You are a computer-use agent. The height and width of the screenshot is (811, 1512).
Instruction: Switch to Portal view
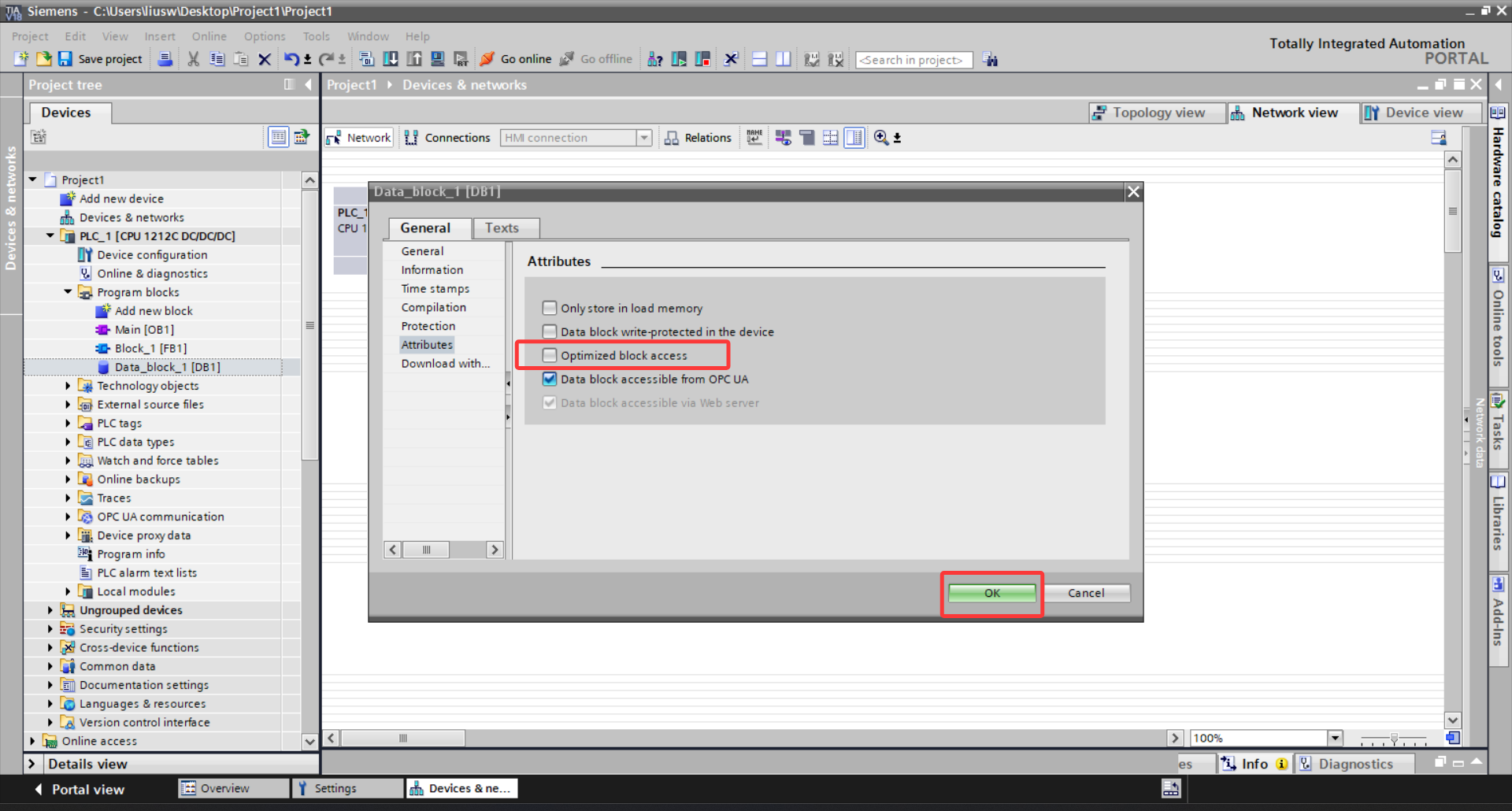[80, 789]
